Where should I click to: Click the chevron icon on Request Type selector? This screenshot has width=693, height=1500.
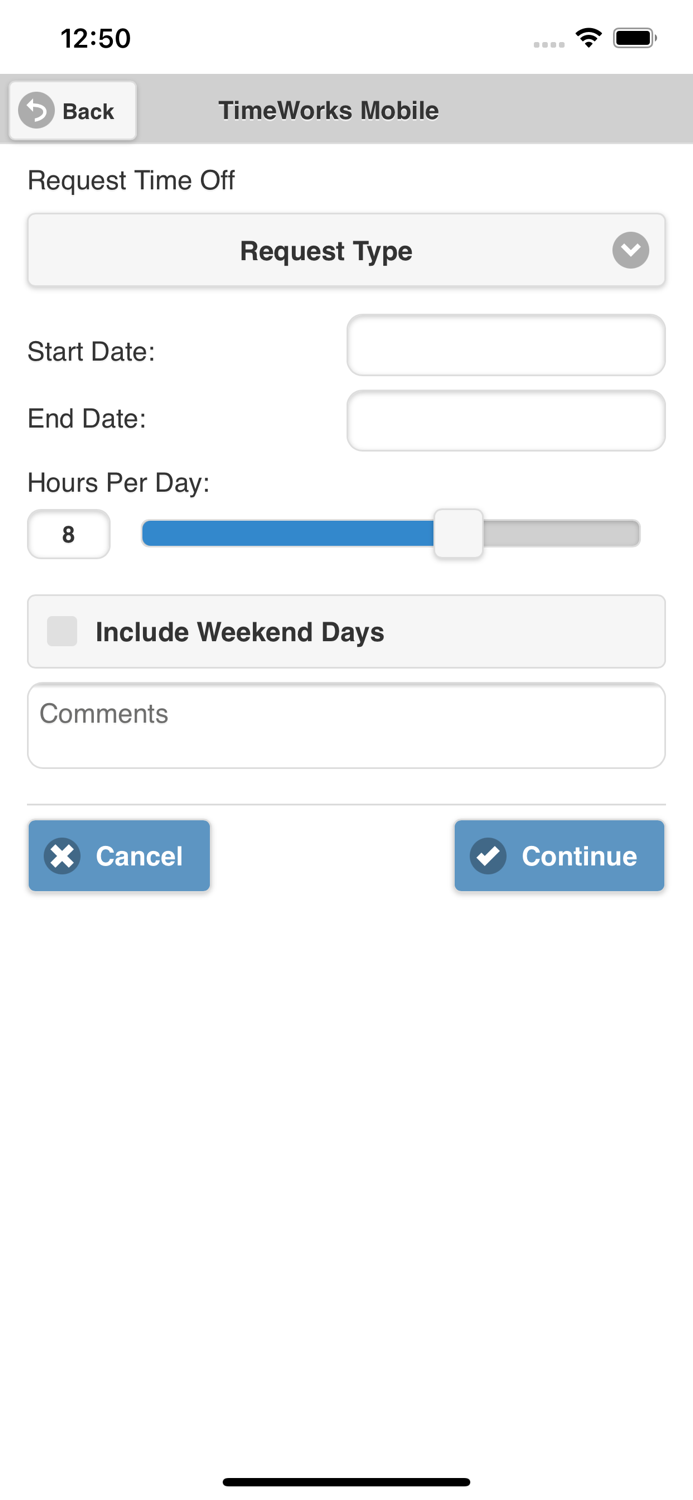(x=630, y=250)
